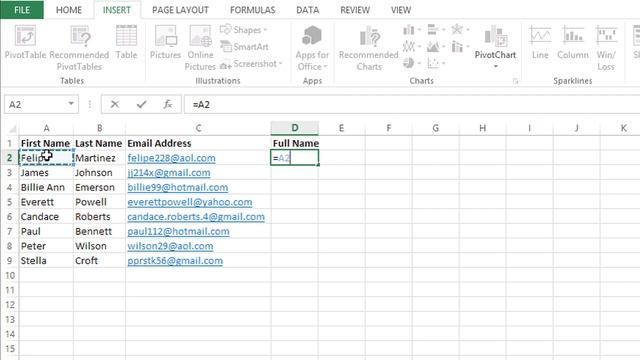Open Insert Function (fx)

click(x=168, y=104)
